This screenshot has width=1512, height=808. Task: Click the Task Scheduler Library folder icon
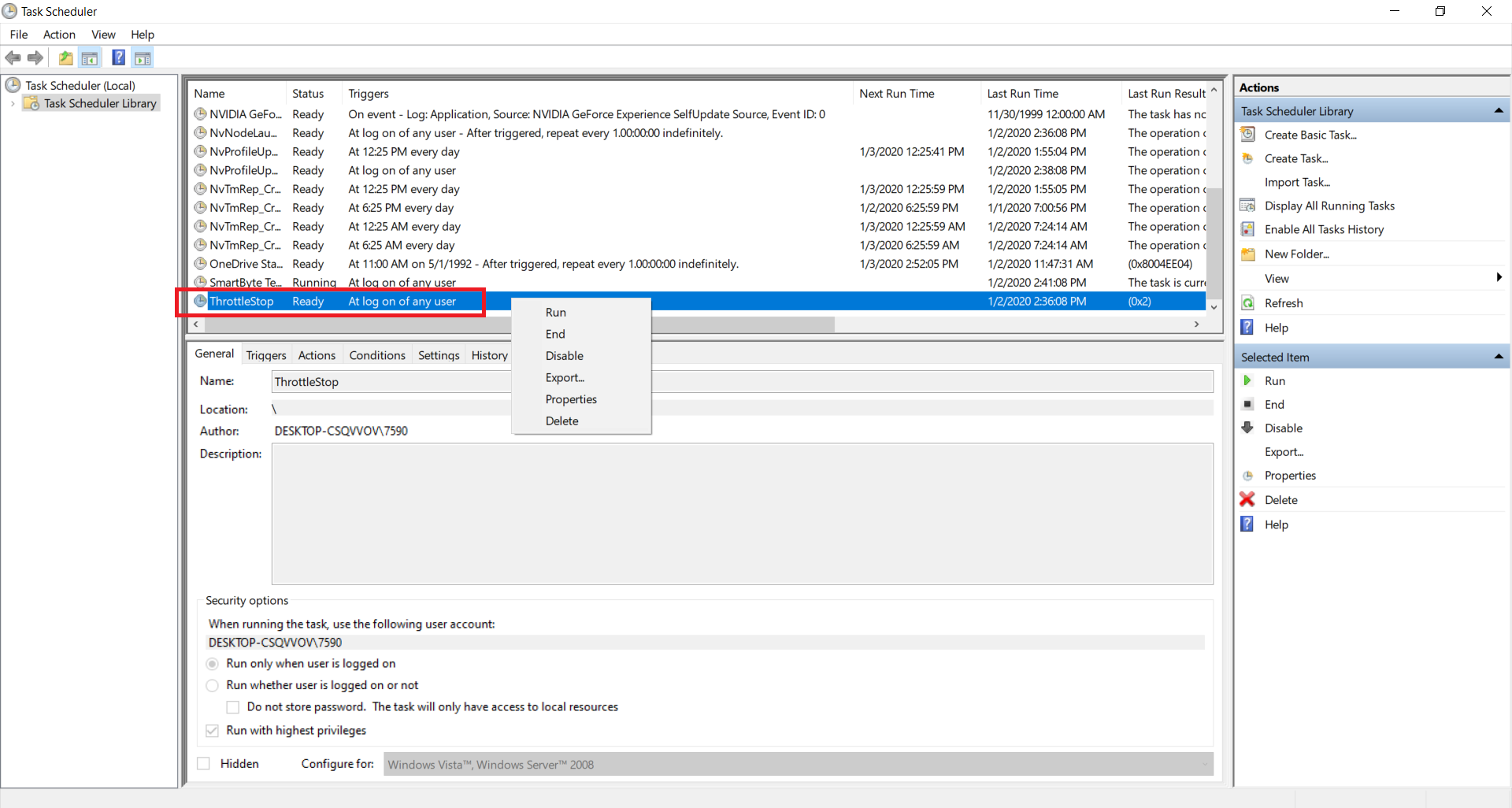(x=31, y=103)
